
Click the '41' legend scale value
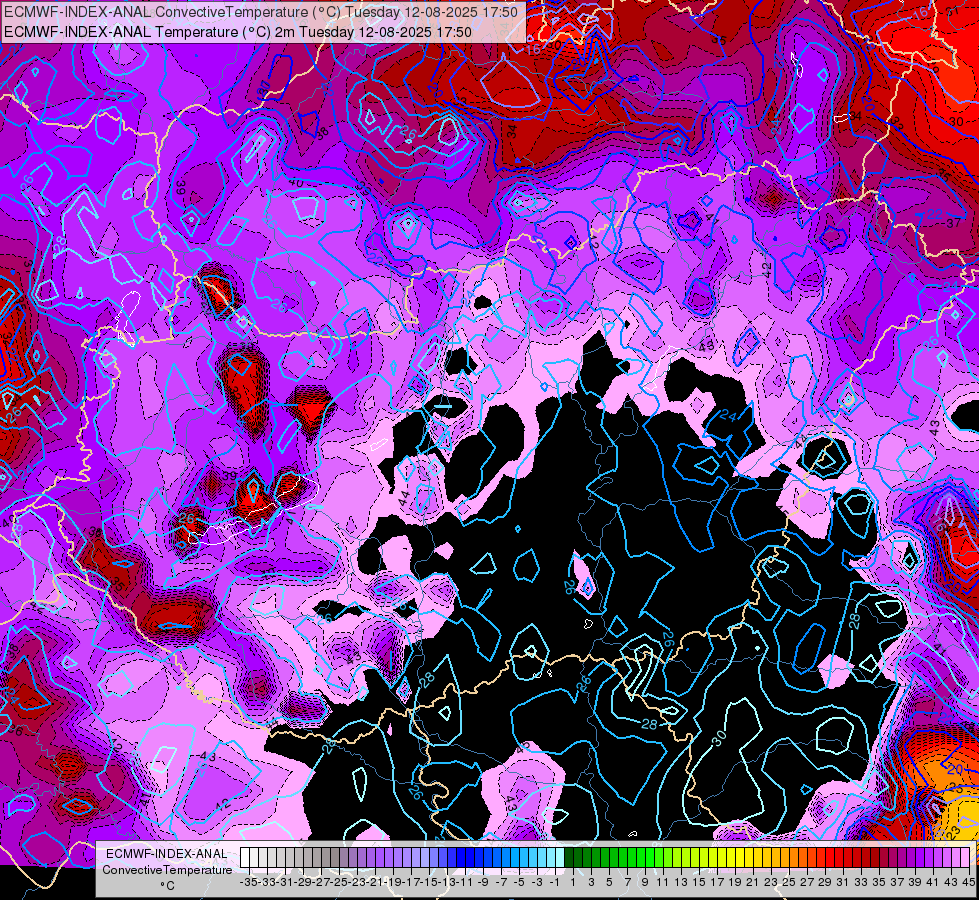[x=932, y=882]
